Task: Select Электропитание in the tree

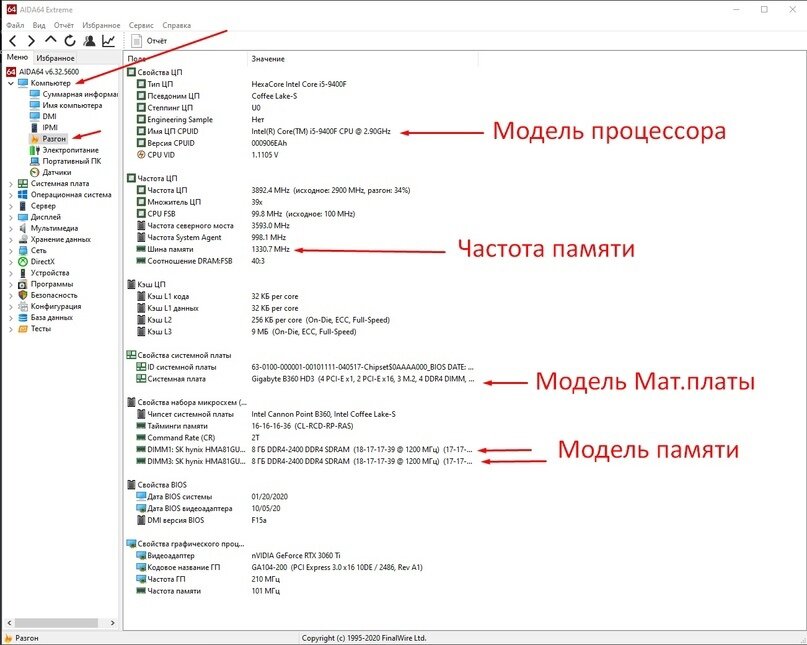Action: point(64,150)
